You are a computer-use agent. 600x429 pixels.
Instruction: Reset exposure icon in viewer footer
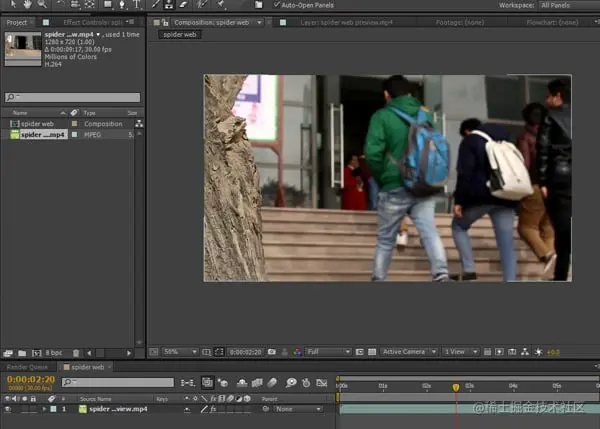tap(538, 352)
